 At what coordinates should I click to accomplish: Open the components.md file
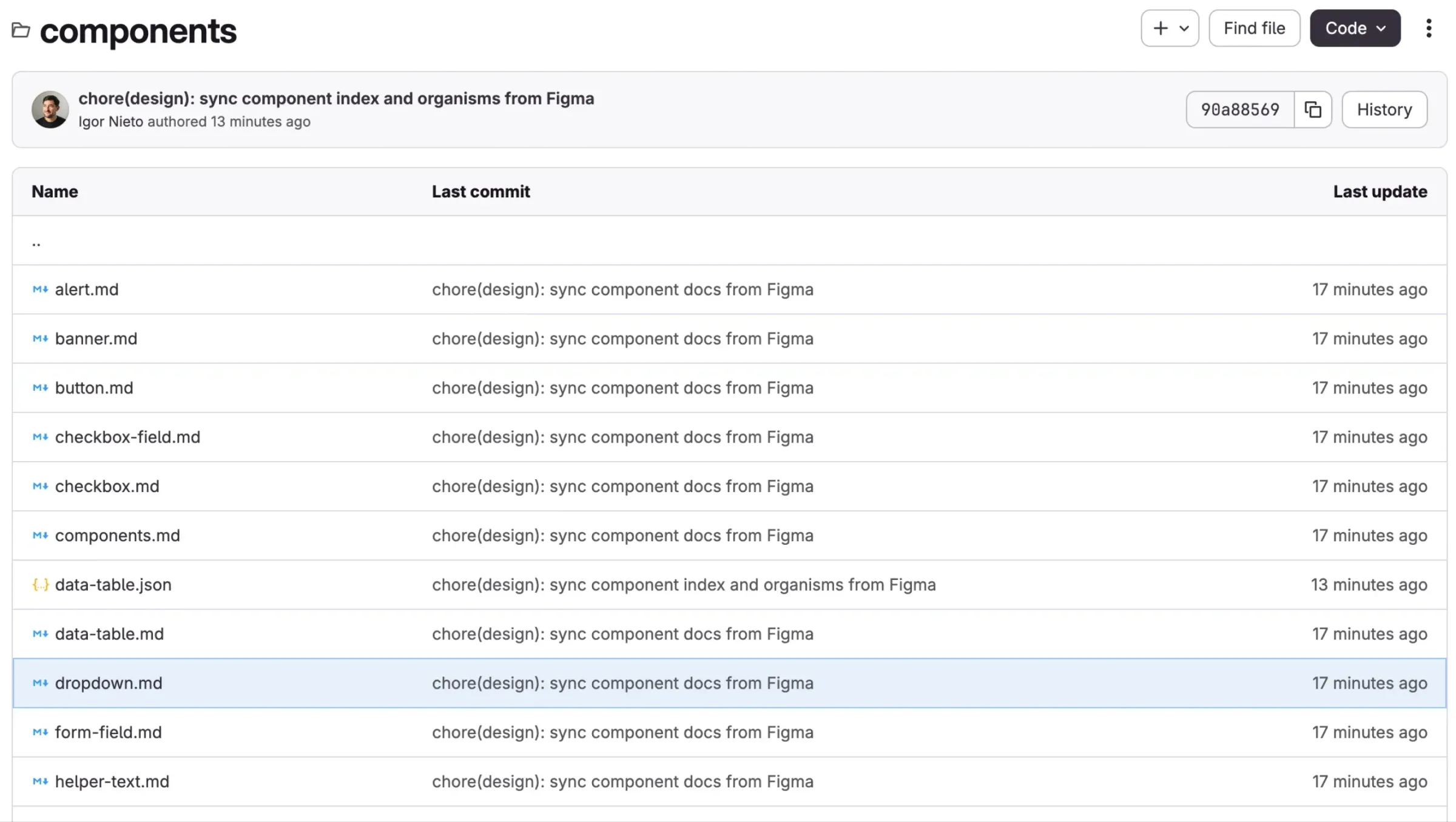[x=117, y=535]
